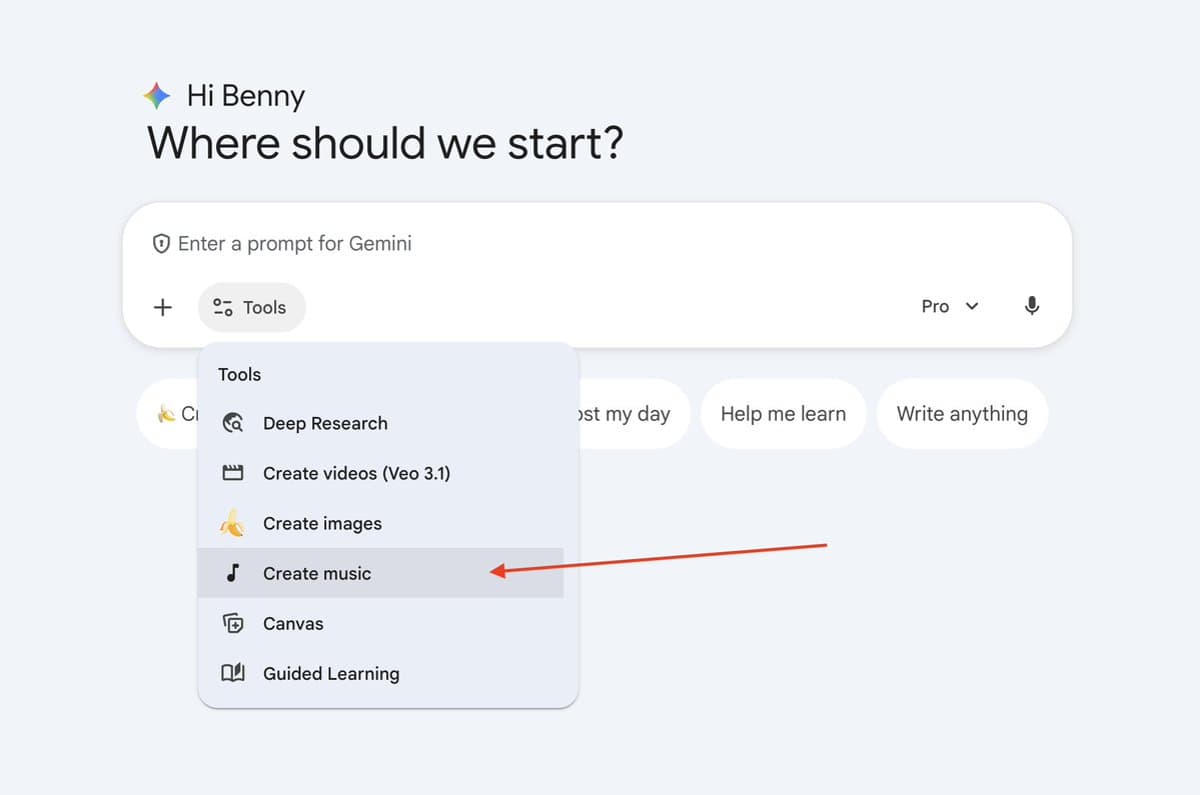Click the plus icon to add files

pyautogui.click(x=162, y=307)
